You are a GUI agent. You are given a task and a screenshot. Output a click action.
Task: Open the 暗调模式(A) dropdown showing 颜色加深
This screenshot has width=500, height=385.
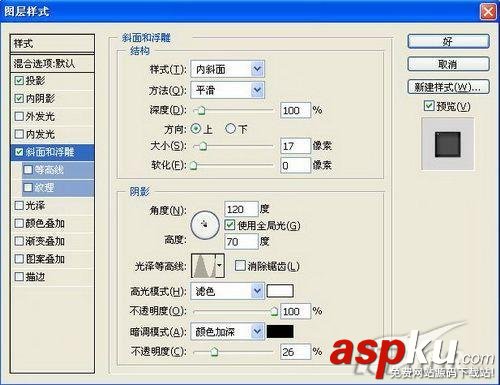pyautogui.click(x=227, y=332)
